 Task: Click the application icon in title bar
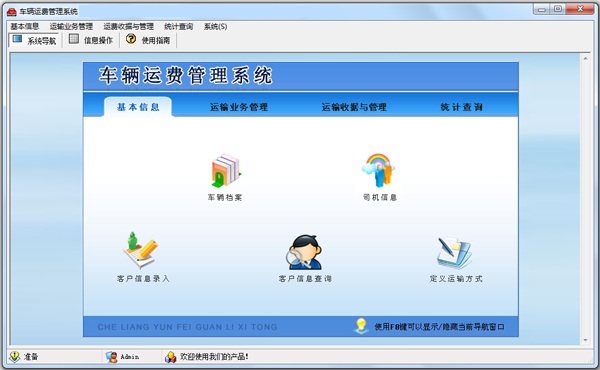pyautogui.click(x=11, y=11)
